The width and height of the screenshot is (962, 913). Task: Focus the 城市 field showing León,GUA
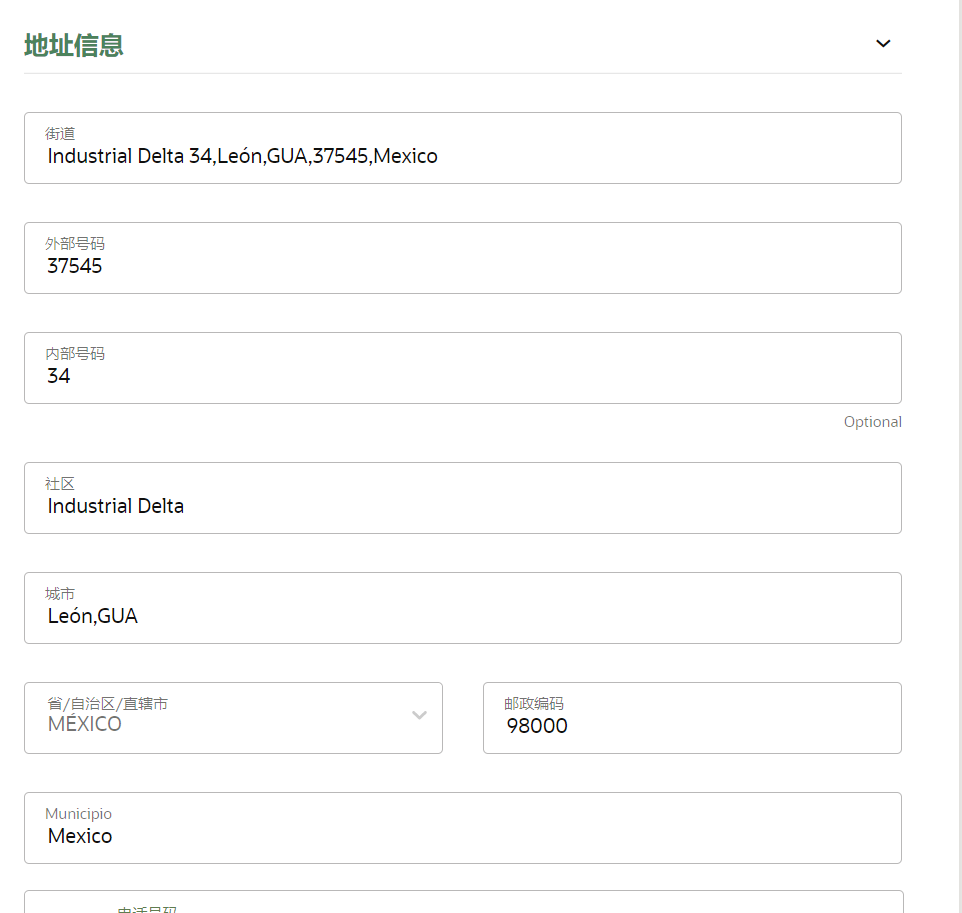pyautogui.click(x=462, y=616)
